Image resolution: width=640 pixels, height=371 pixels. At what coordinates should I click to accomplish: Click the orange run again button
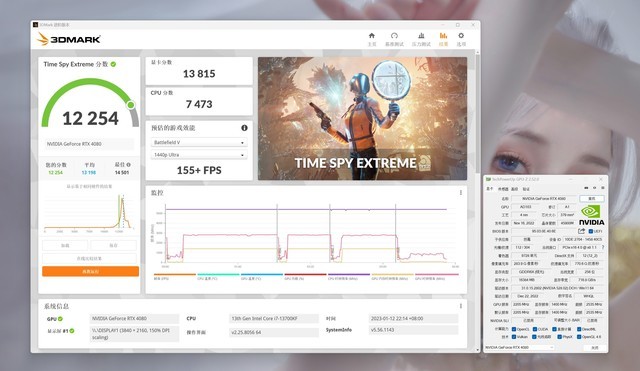(x=90, y=271)
